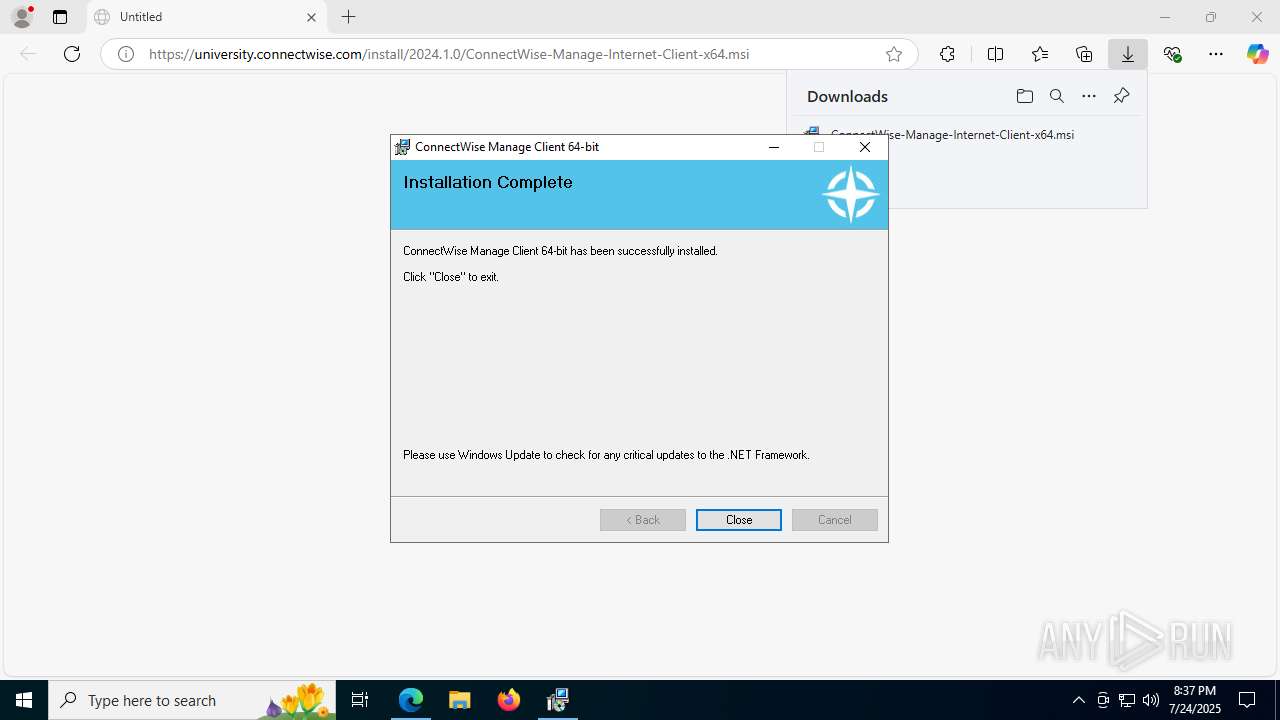Screen dimensions: 1280x720
Task: Click the successfully installed message text
Action: (x=560, y=251)
